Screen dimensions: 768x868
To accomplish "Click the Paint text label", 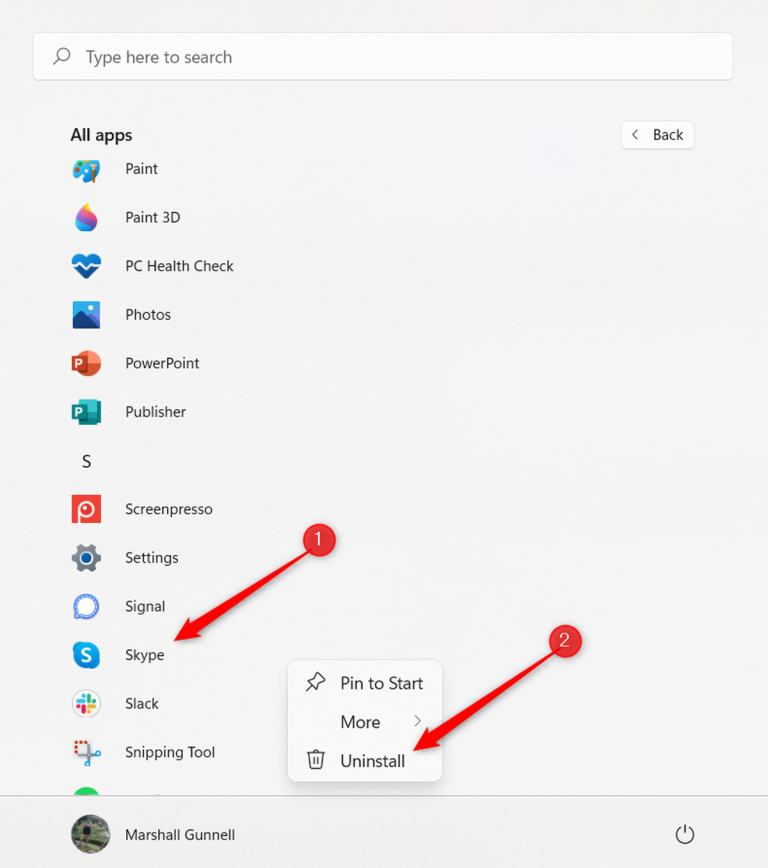I will (141, 169).
